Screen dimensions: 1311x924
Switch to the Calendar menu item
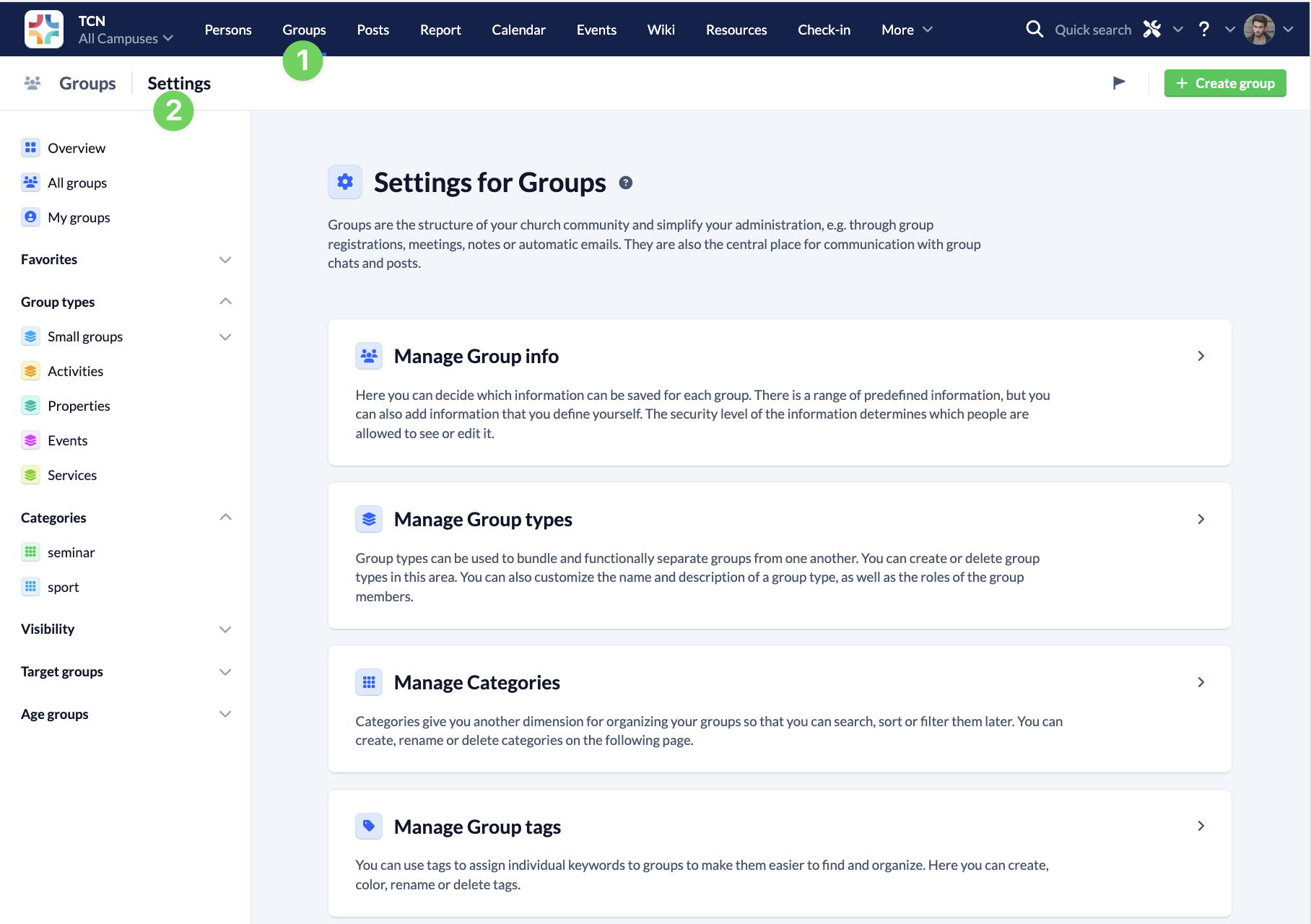click(x=518, y=29)
